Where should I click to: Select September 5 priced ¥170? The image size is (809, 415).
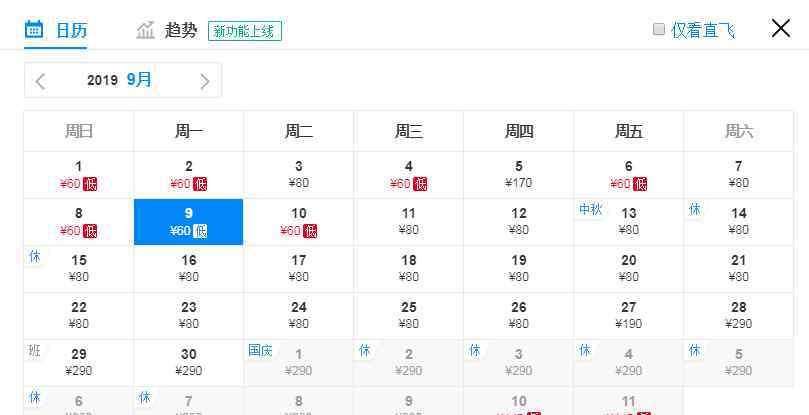(x=519, y=174)
